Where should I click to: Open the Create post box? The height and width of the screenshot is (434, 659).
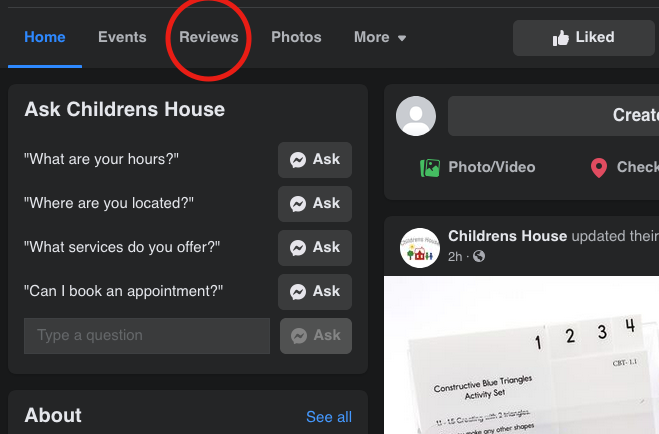point(553,116)
